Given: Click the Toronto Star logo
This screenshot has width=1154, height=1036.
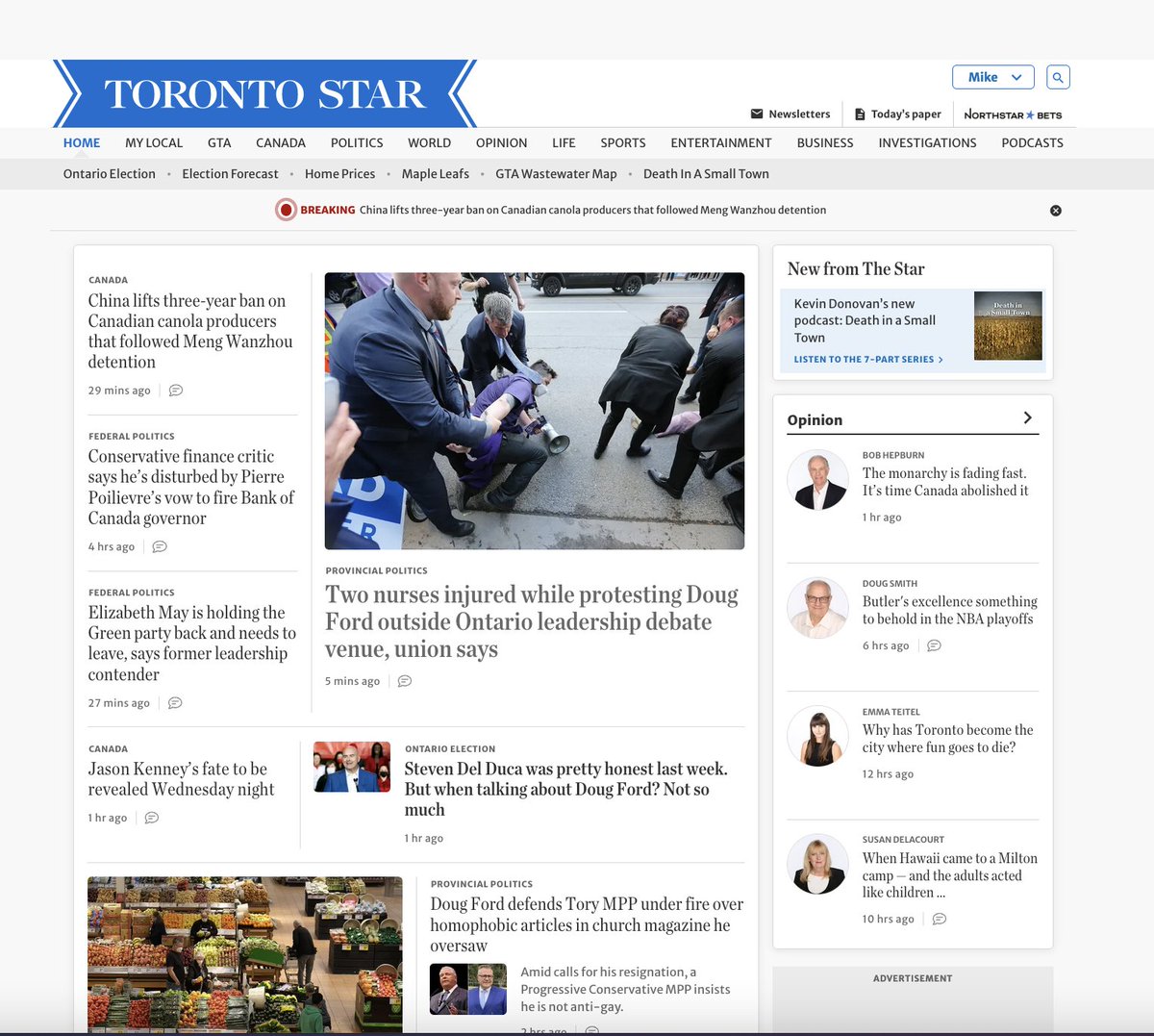Looking at the screenshot, I should click(264, 93).
